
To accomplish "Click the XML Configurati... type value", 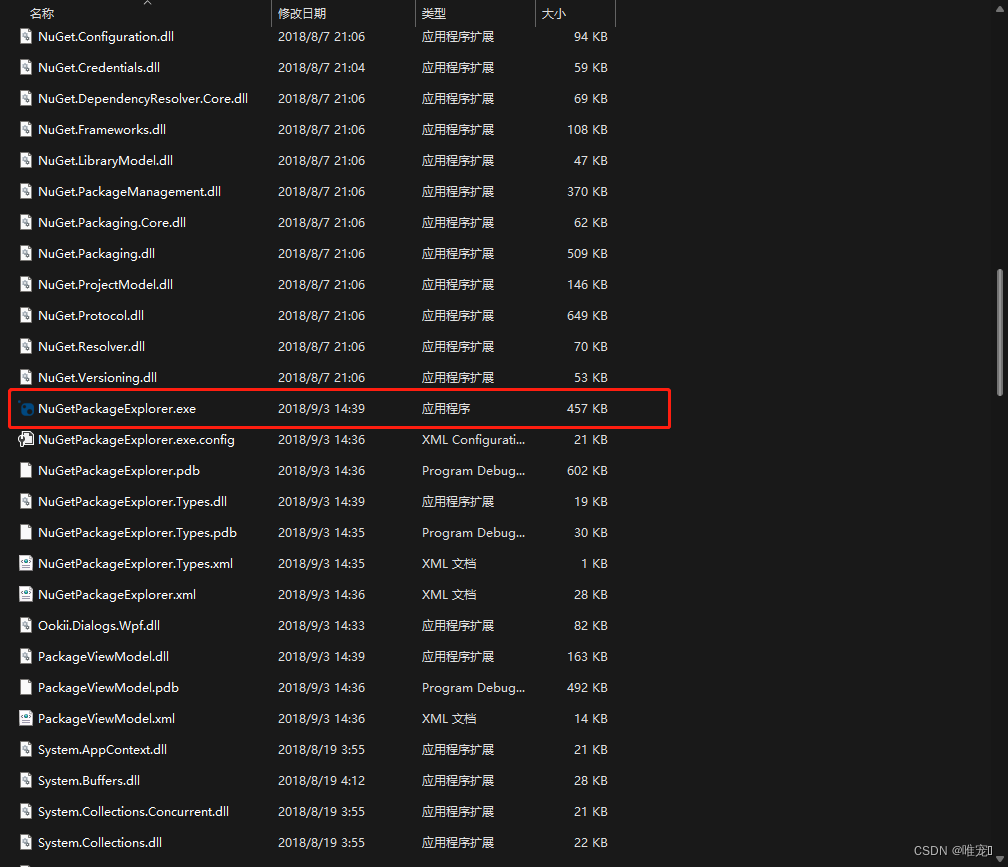I will 473,440.
